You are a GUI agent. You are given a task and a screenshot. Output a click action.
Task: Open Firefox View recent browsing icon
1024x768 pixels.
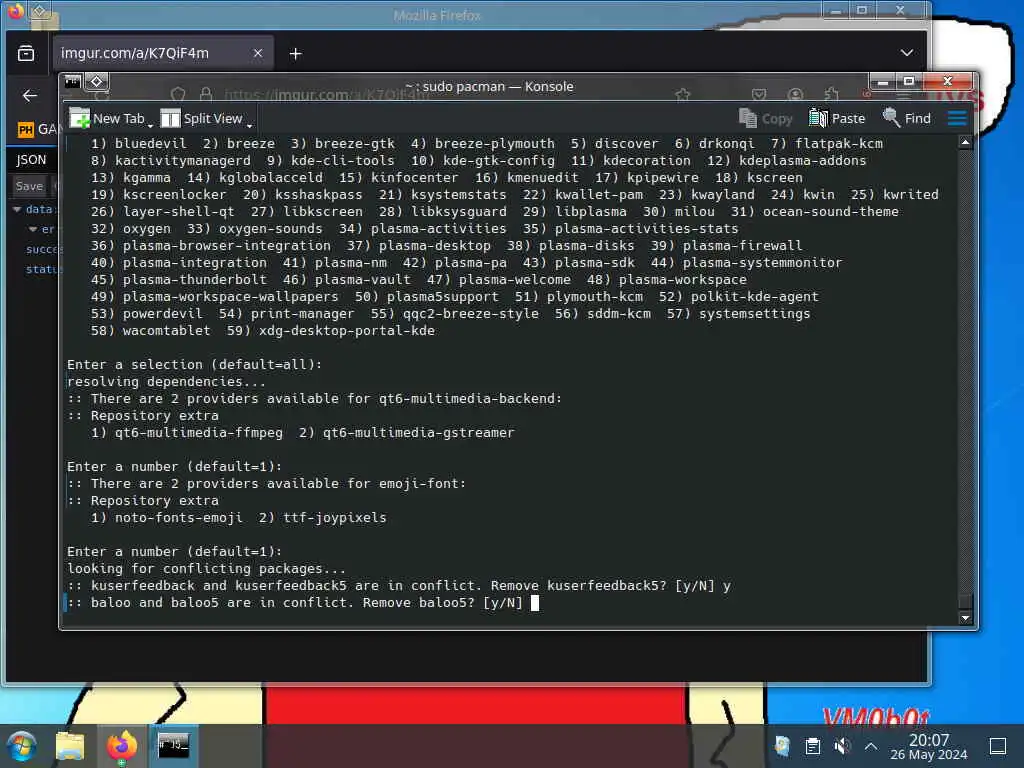click(26, 53)
